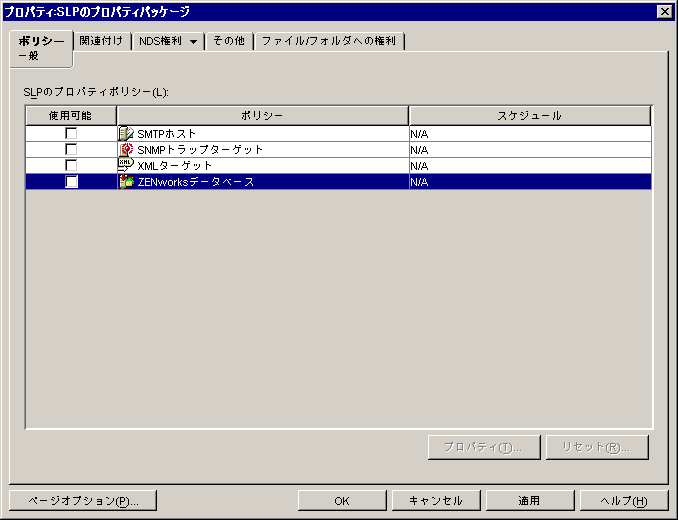Open help with ヘルプ(H) button
The width and height of the screenshot is (678, 520).
[624, 501]
